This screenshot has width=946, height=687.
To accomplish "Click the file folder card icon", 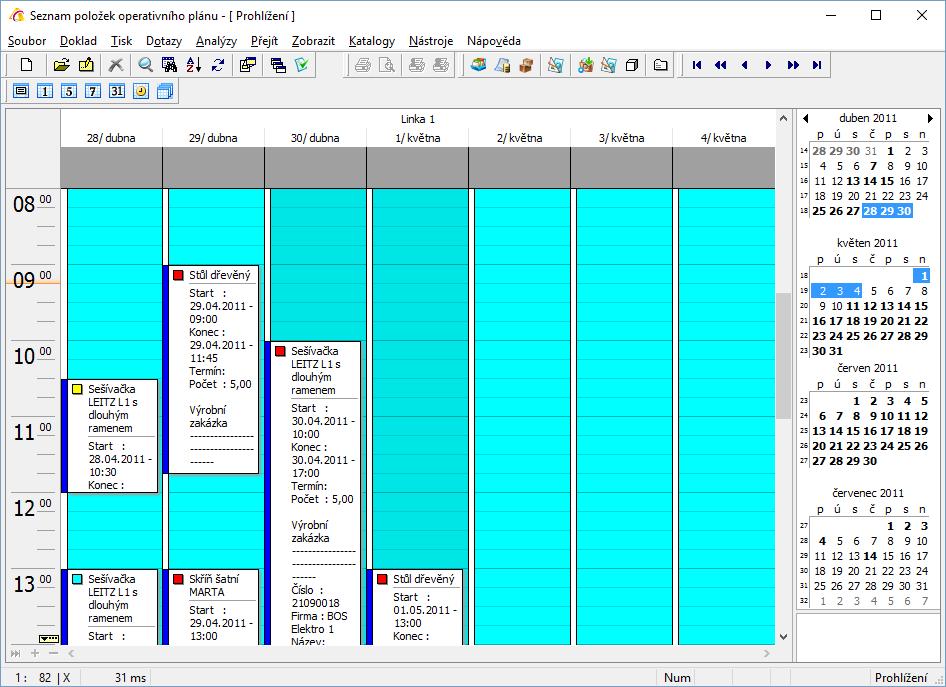I will click(661, 65).
